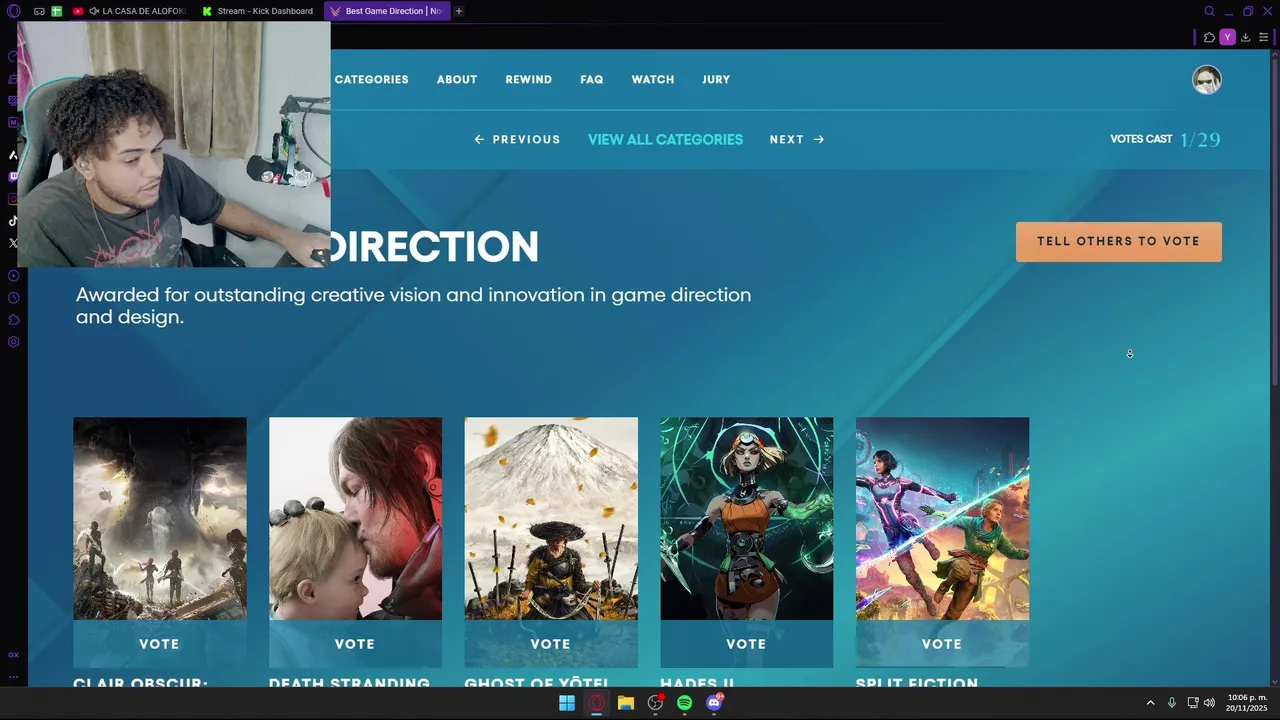Viewport: 1280px width, 720px height.
Task: Vote for Death Stranding
Action: point(355,644)
